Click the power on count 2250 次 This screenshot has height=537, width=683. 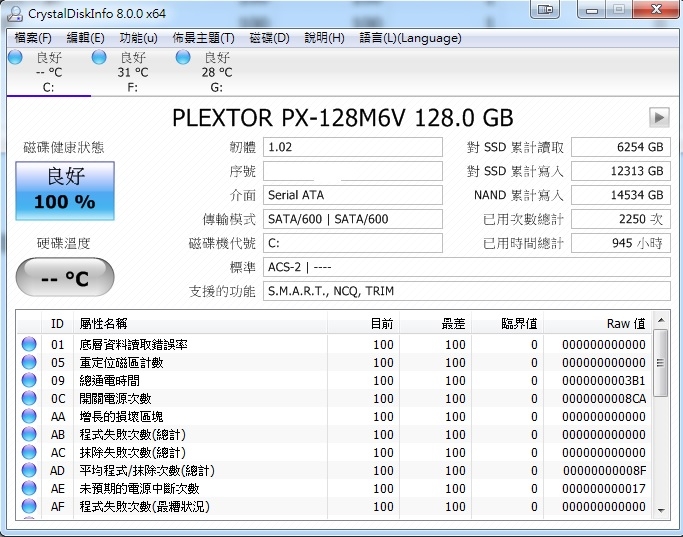tap(621, 219)
